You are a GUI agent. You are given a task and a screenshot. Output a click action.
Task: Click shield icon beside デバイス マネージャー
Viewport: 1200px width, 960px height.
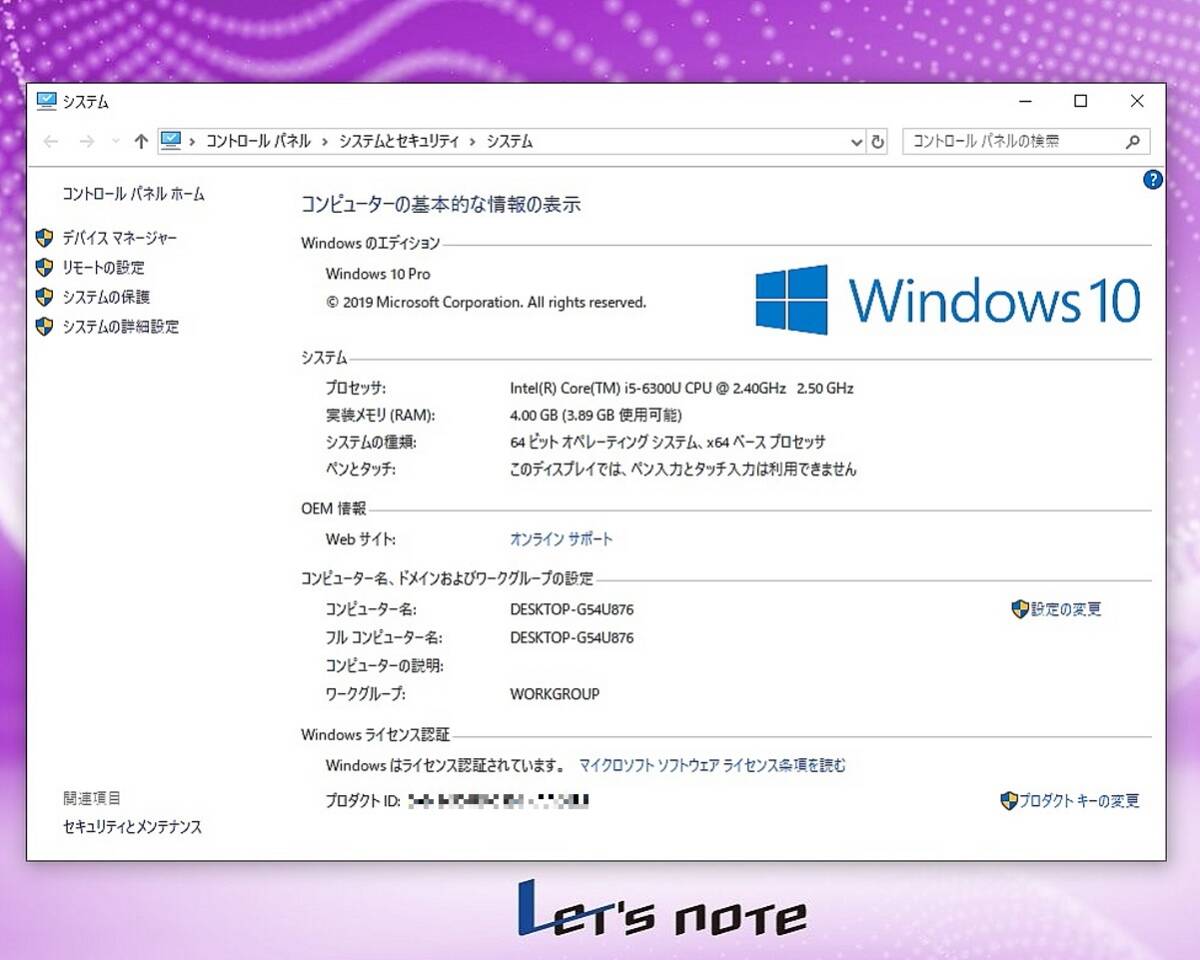(44, 238)
